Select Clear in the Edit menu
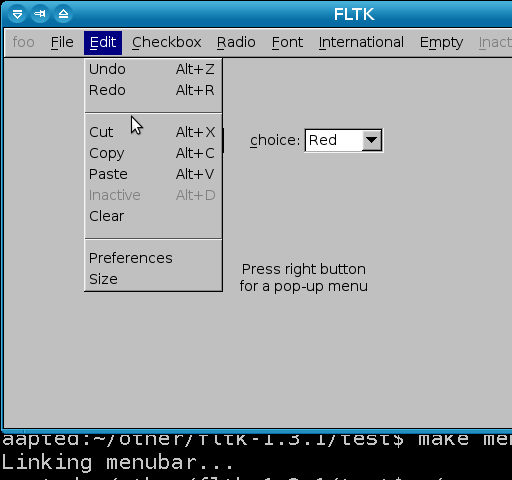The image size is (512, 480). point(153,216)
